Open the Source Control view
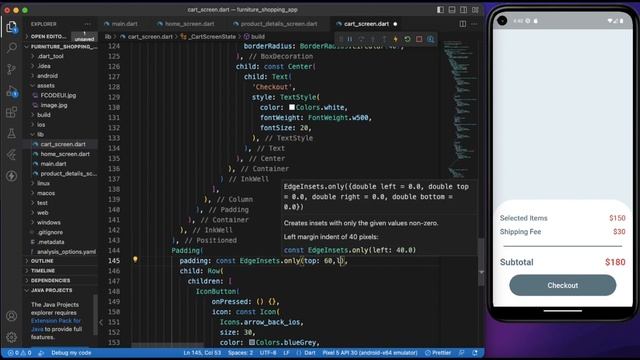The image size is (640, 360). (x=11, y=69)
